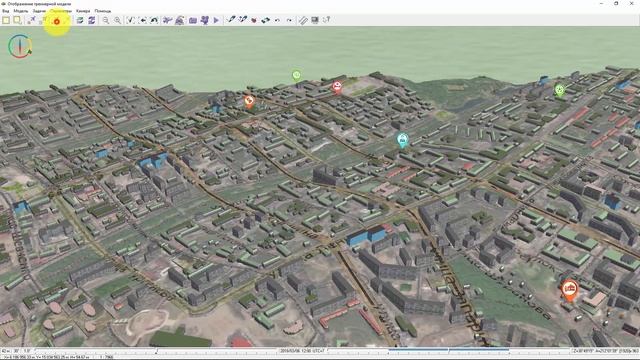Click the red dot toolbar icon
The width and height of the screenshot is (640, 360).
57,21
